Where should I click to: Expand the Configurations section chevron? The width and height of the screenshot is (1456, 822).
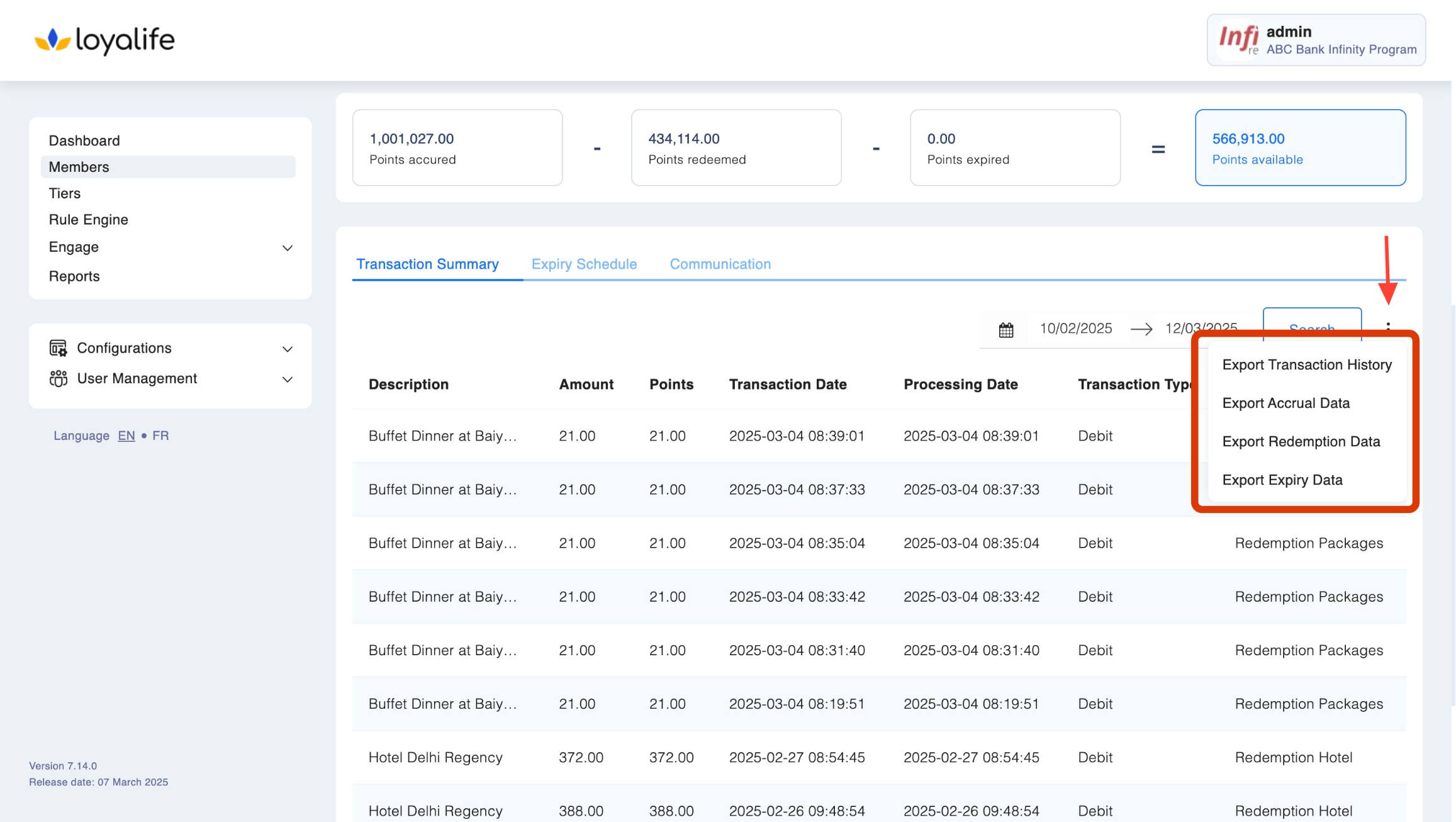tap(288, 349)
